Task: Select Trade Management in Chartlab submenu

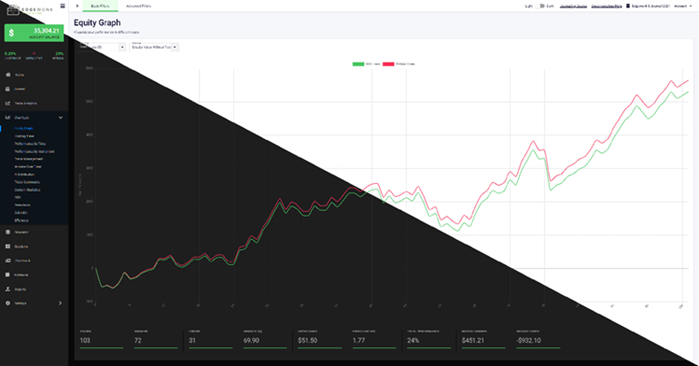Action: [29, 159]
